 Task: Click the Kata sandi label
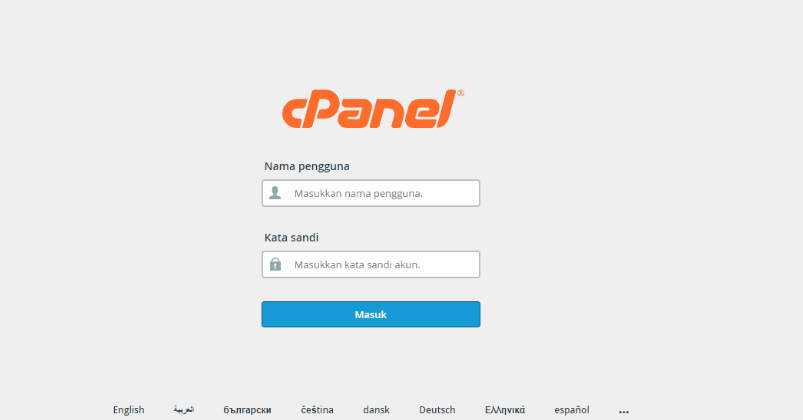click(291, 238)
